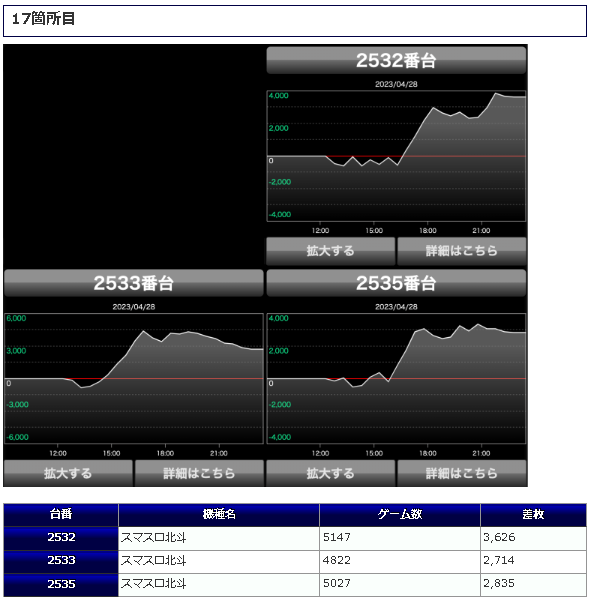591x602 pixels.
Task: Select table row for machine 2532
Action: (295, 538)
